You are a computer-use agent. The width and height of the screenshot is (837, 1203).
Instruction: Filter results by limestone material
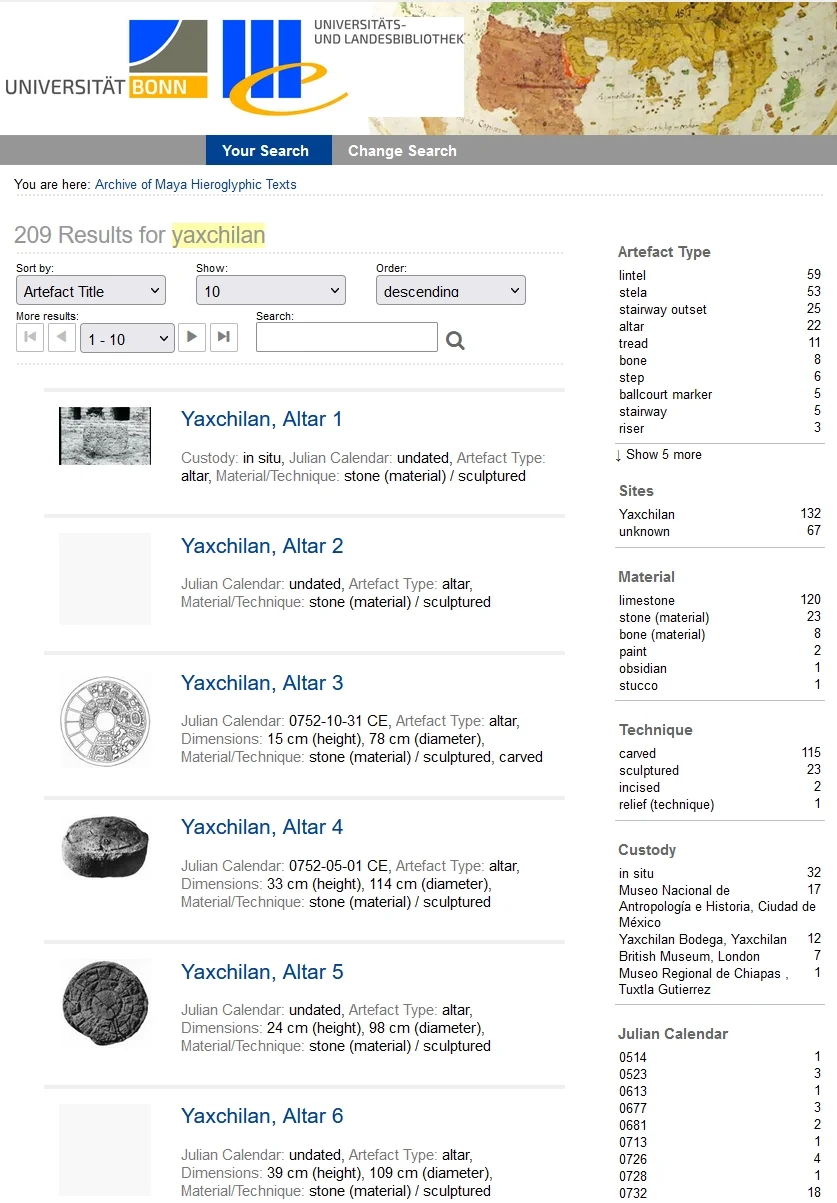click(646, 600)
